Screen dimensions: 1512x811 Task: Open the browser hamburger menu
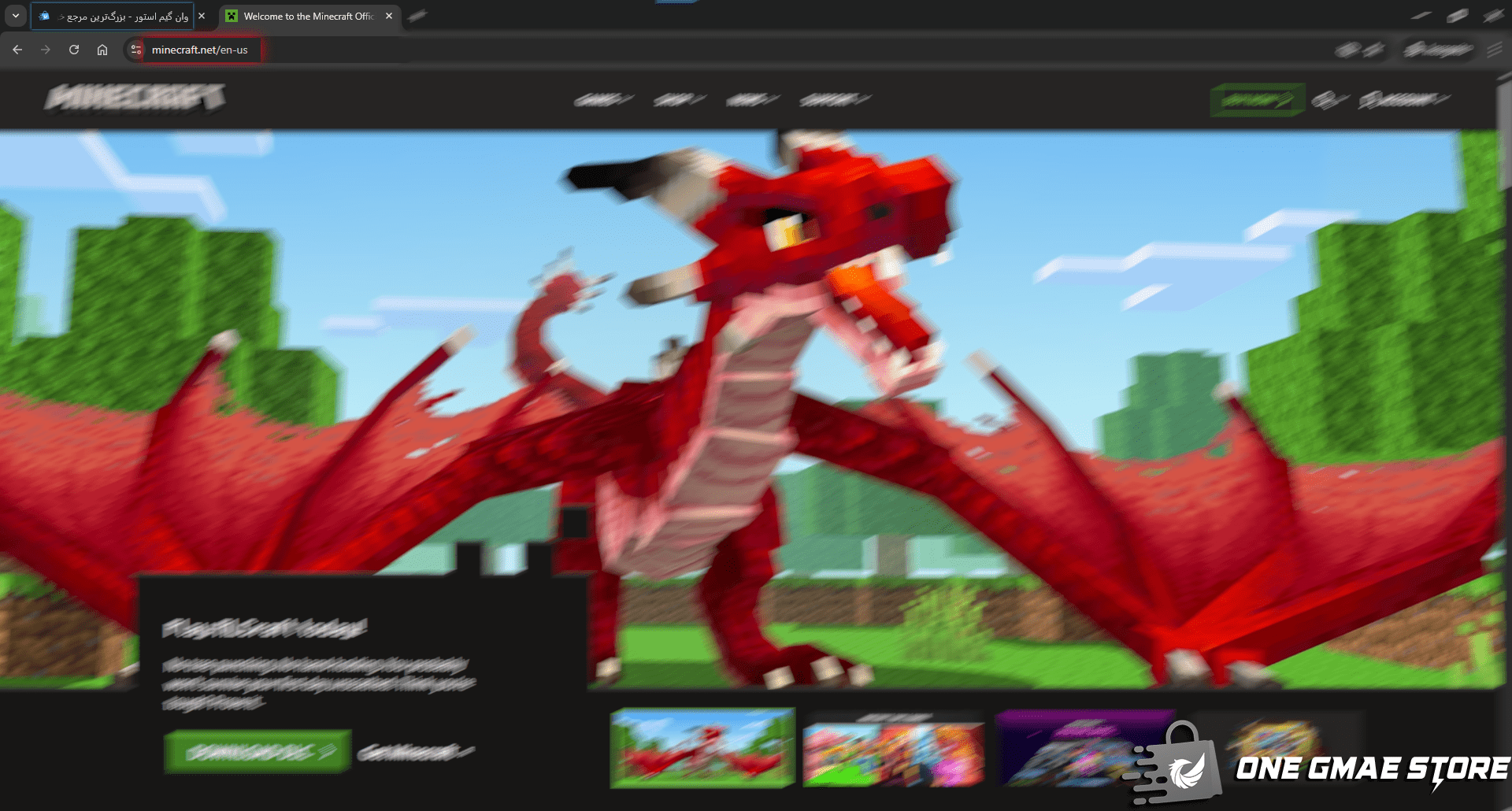1494,50
